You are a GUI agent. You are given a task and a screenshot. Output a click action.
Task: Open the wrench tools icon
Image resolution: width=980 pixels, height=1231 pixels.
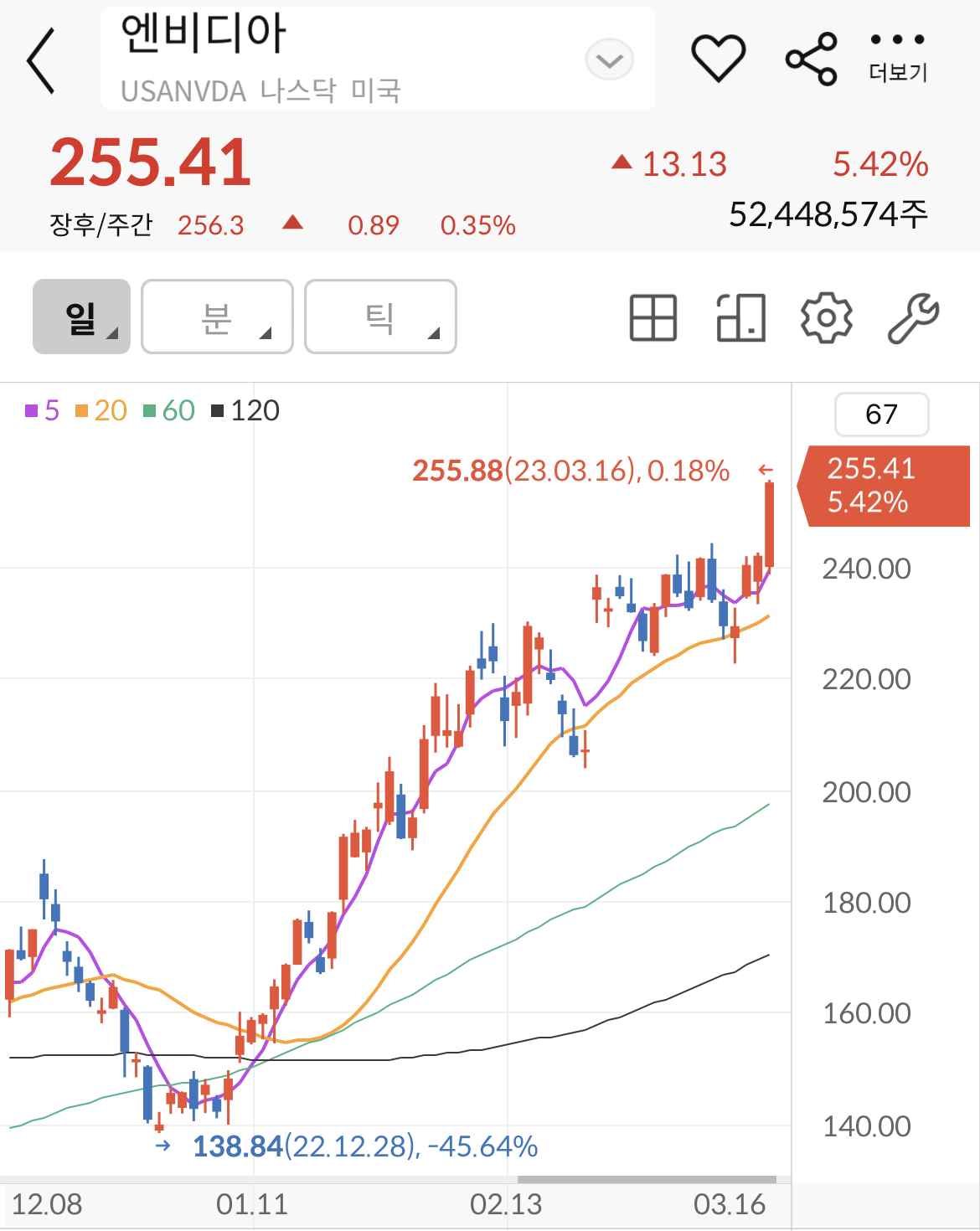point(913,318)
